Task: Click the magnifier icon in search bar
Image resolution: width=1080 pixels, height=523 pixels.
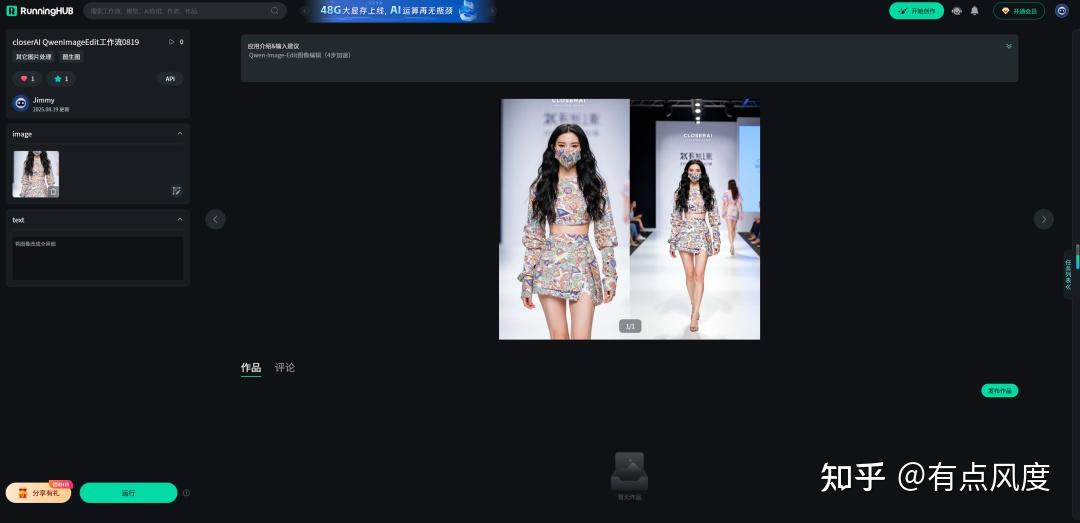Action: 275,11
